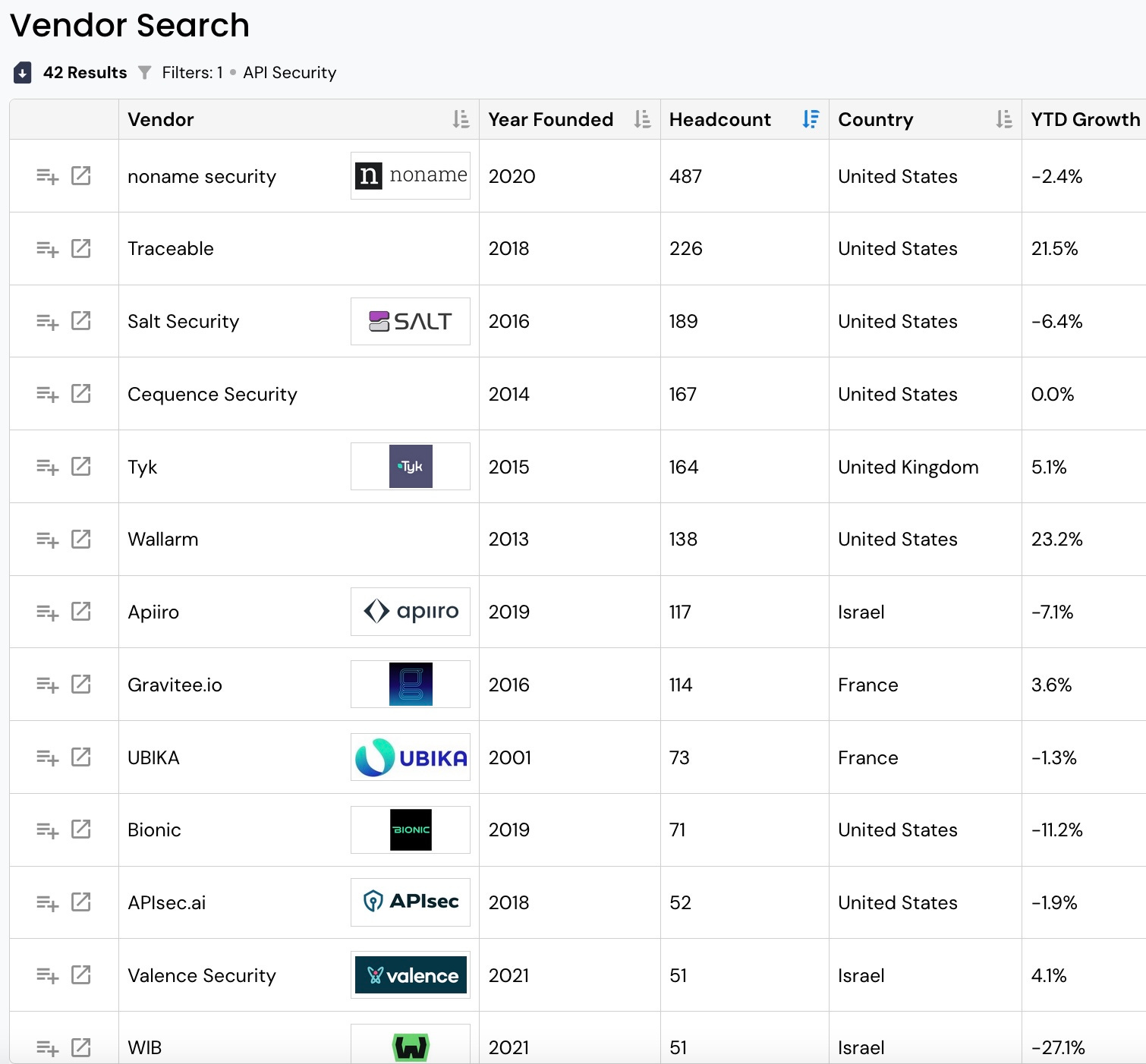The image size is (1146, 1064).
Task: Click the SALT logo thumbnail
Action: (x=411, y=321)
